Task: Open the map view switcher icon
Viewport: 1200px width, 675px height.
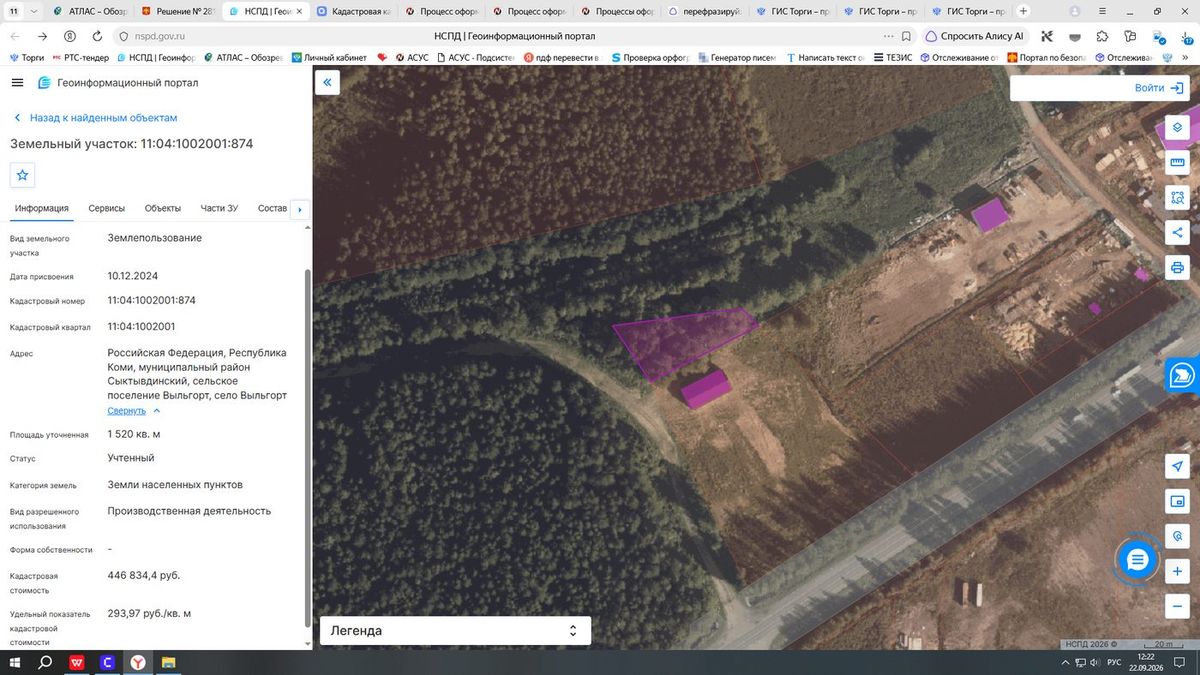Action: pyautogui.click(x=1177, y=501)
